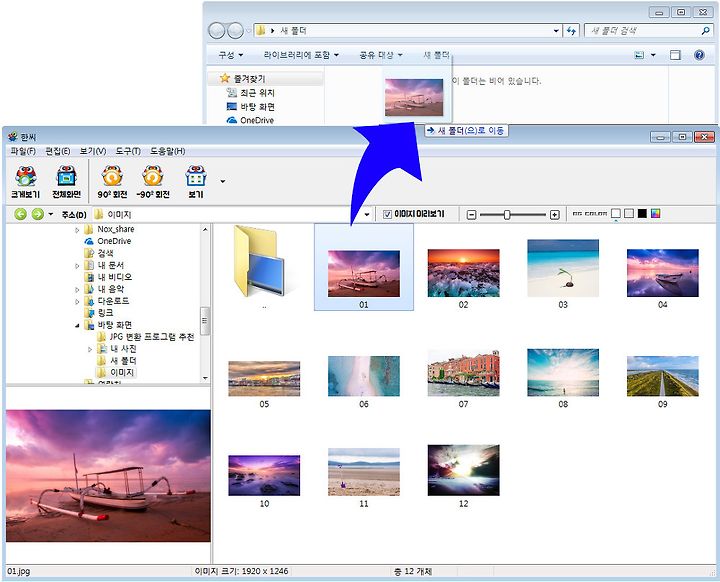Open Explorer help question mark icon
Image resolution: width=720 pixels, height=582 pixels.
coord(699,55)
